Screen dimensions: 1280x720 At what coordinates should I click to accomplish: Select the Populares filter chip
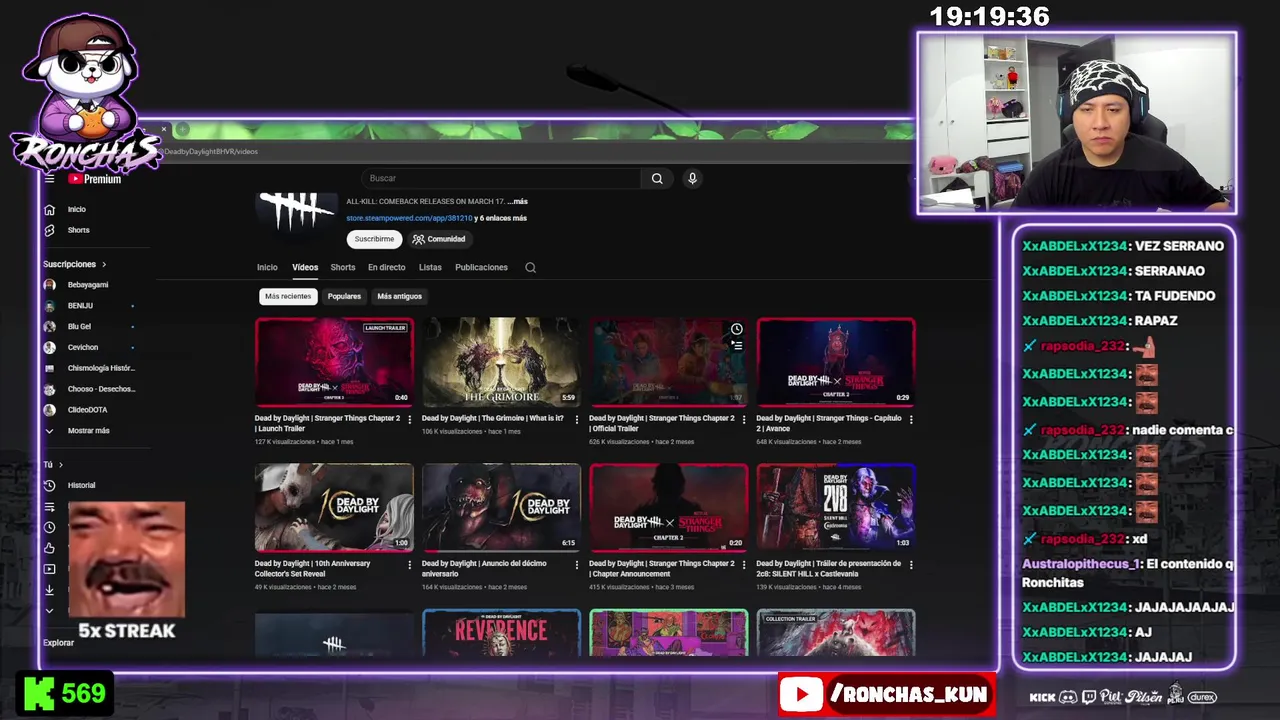coord(344,296)
